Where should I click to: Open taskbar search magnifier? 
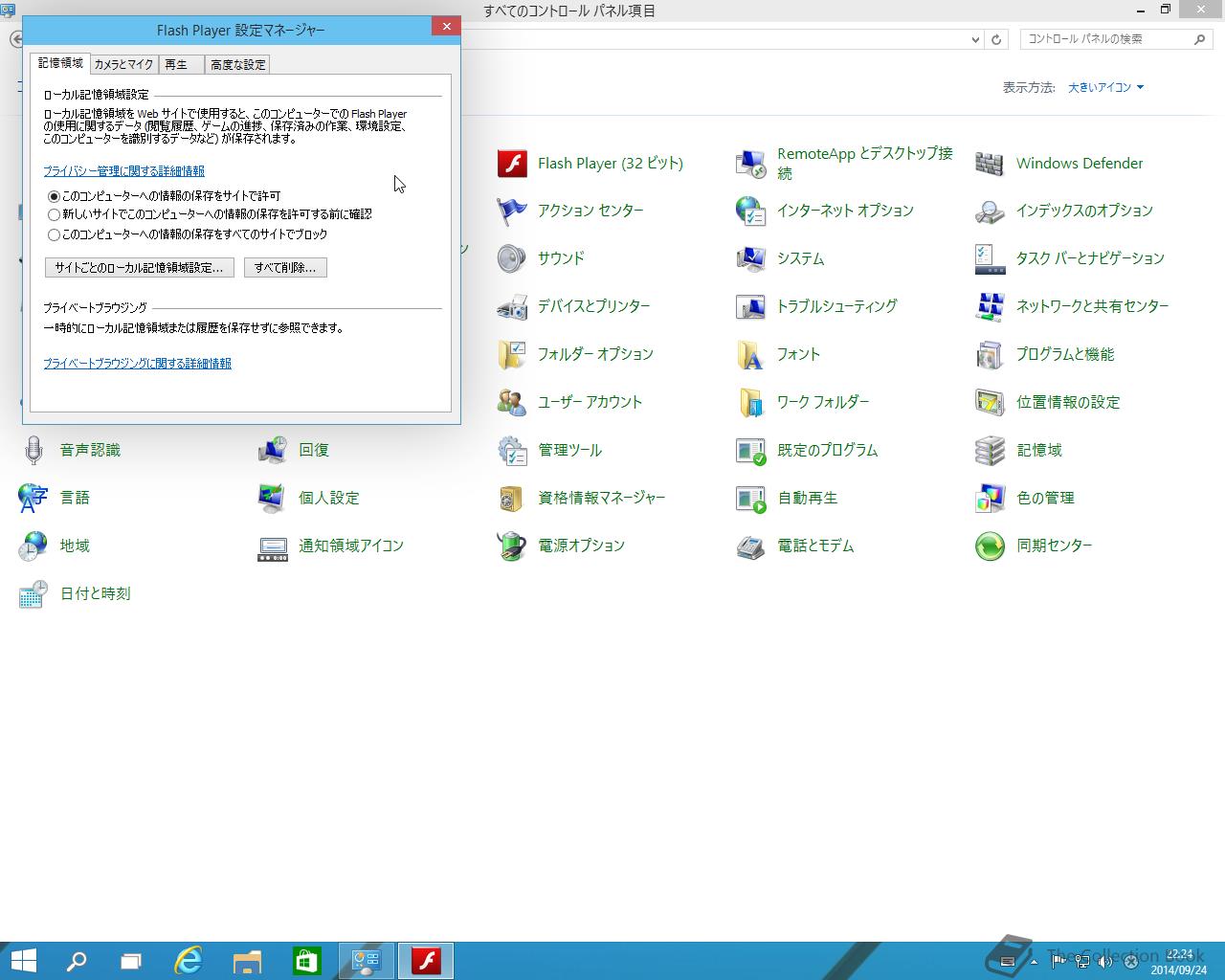click(77, 961)
